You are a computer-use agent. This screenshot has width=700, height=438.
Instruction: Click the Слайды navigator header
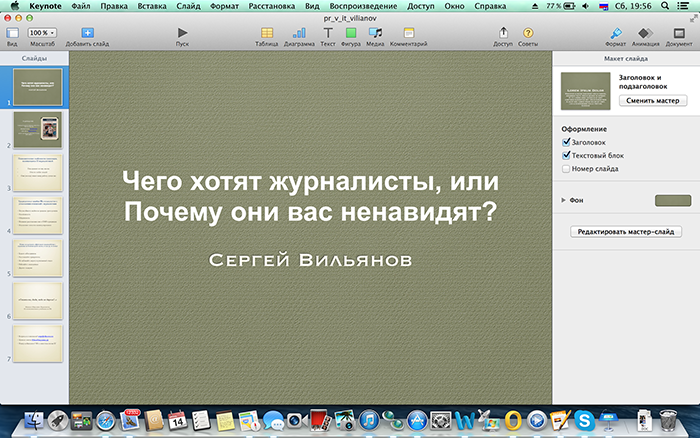point(34,58)
